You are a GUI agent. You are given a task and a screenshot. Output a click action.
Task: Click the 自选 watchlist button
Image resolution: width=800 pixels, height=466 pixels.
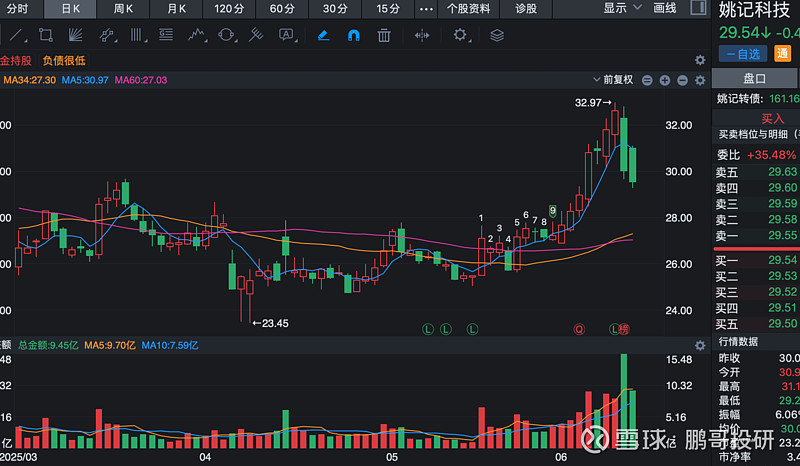coord(743,54)
